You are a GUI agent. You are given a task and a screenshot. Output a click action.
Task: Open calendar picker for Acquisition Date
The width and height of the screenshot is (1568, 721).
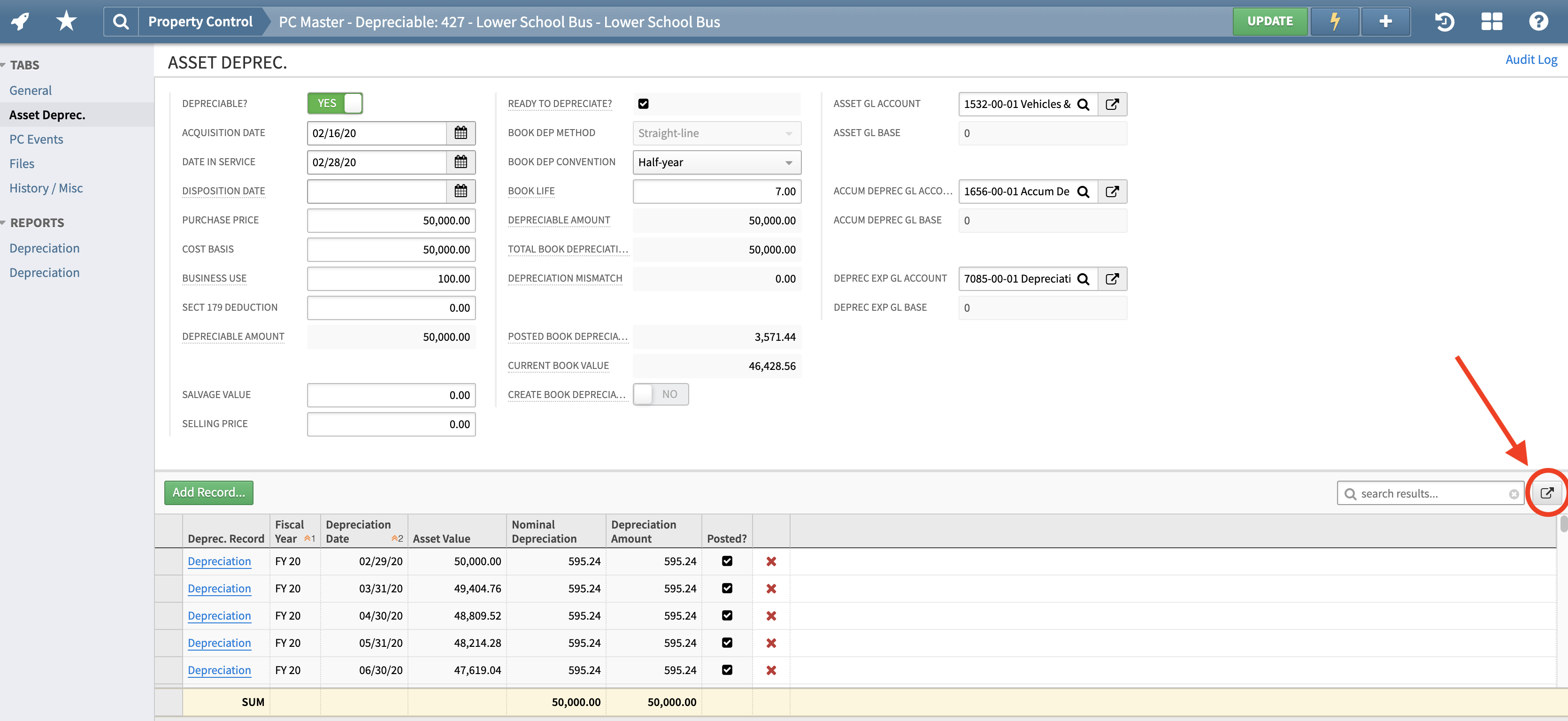(460, 133)
